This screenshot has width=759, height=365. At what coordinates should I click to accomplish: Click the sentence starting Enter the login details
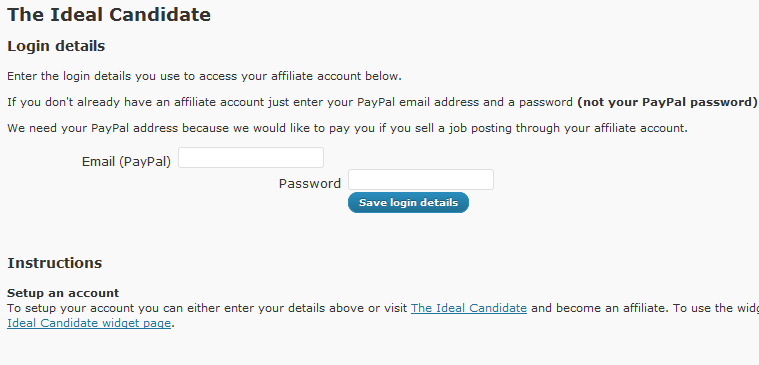pyautogui.click(x=204, y=76)
